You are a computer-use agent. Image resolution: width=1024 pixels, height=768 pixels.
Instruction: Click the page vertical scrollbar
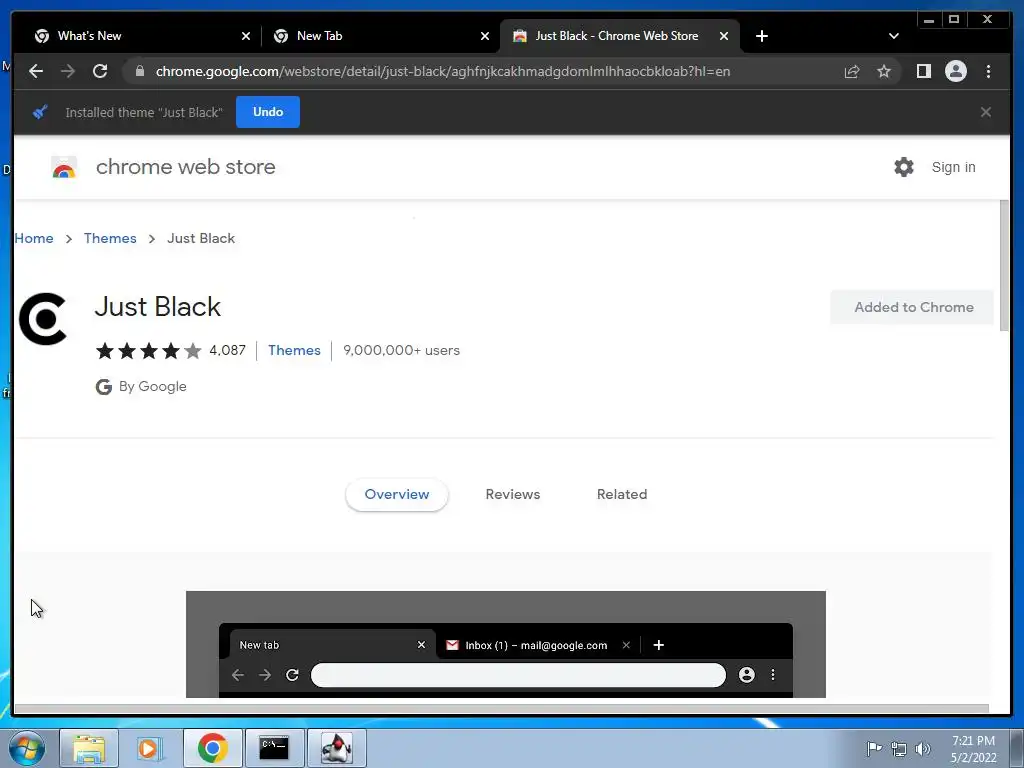(x=1004, y=266)
